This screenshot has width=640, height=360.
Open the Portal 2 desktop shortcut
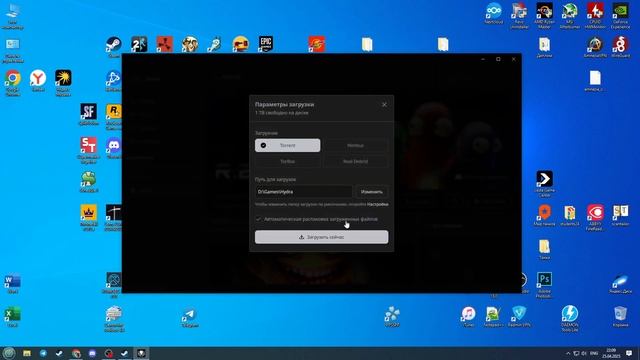139,44
